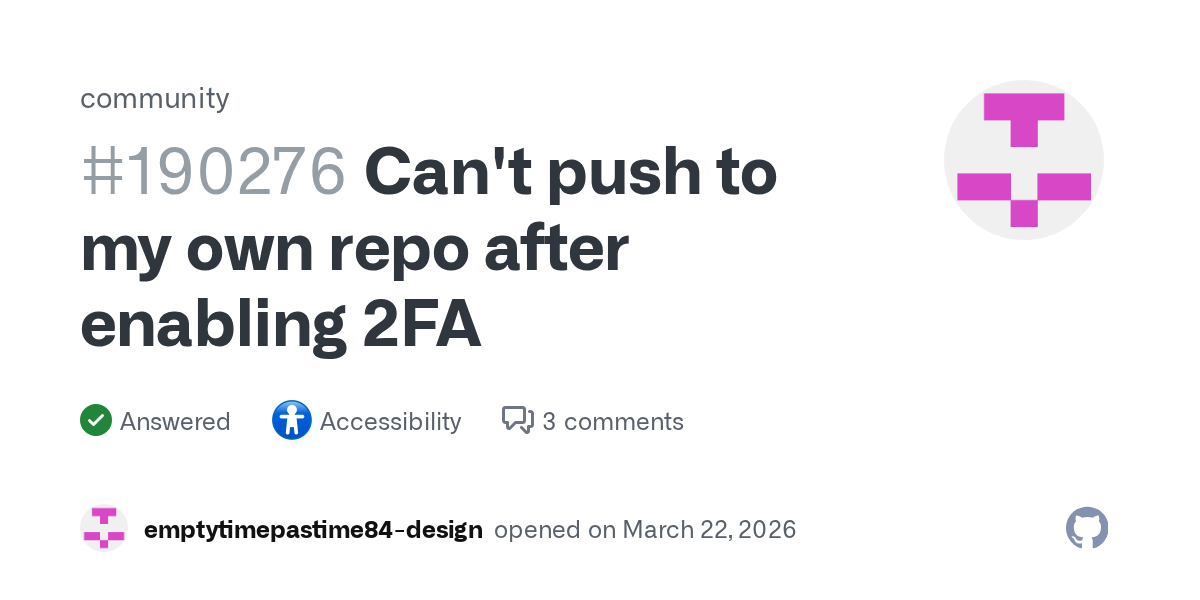
Task: Click the word 'enabling' in the title
Action: (x=206, y=325)
